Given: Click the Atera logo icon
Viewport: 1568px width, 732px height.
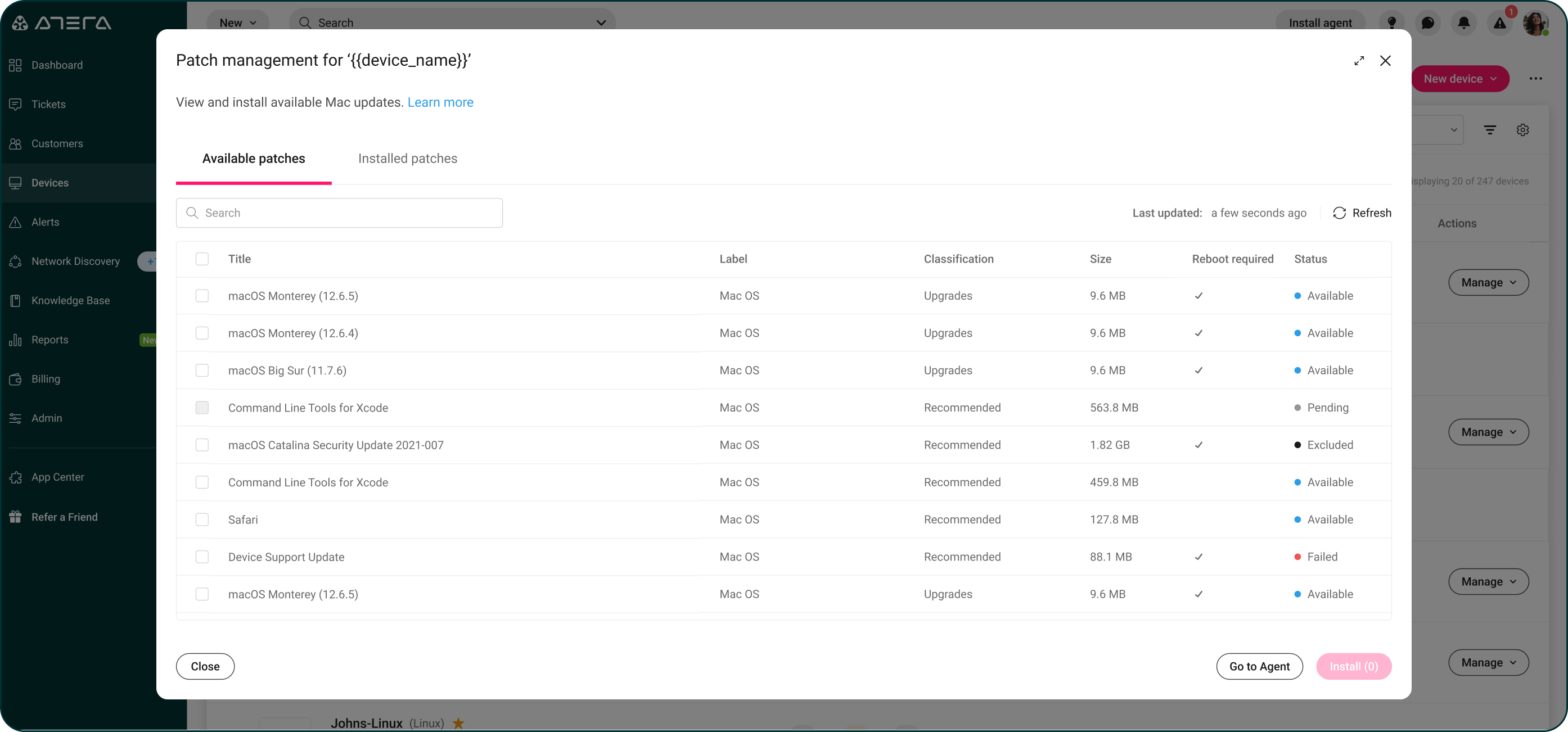Looking at the screenshot, I should coord(20,23).
